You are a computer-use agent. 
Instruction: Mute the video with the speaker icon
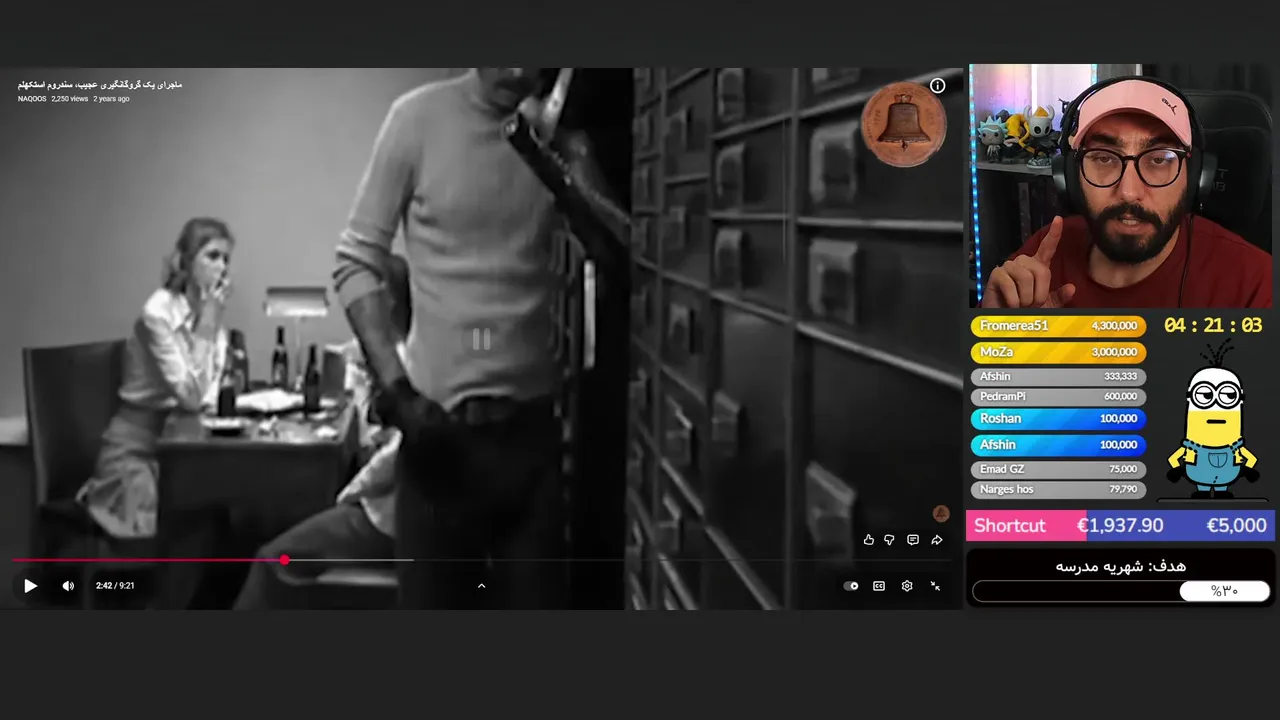point(68,586)
